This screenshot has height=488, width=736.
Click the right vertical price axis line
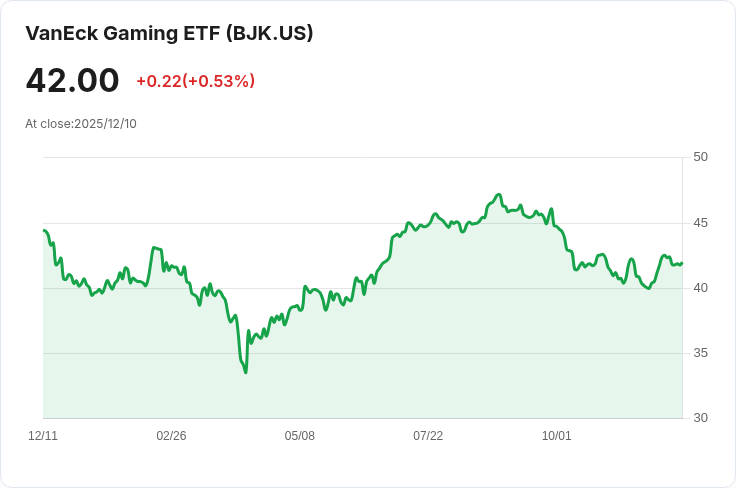[x=682, y=288]
